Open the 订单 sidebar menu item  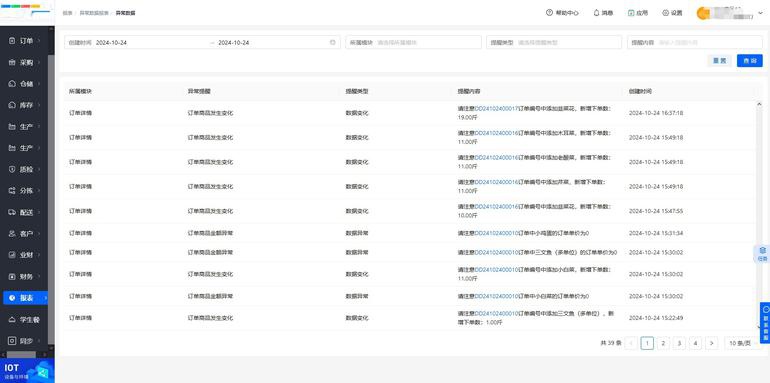(x=26, y=41)
